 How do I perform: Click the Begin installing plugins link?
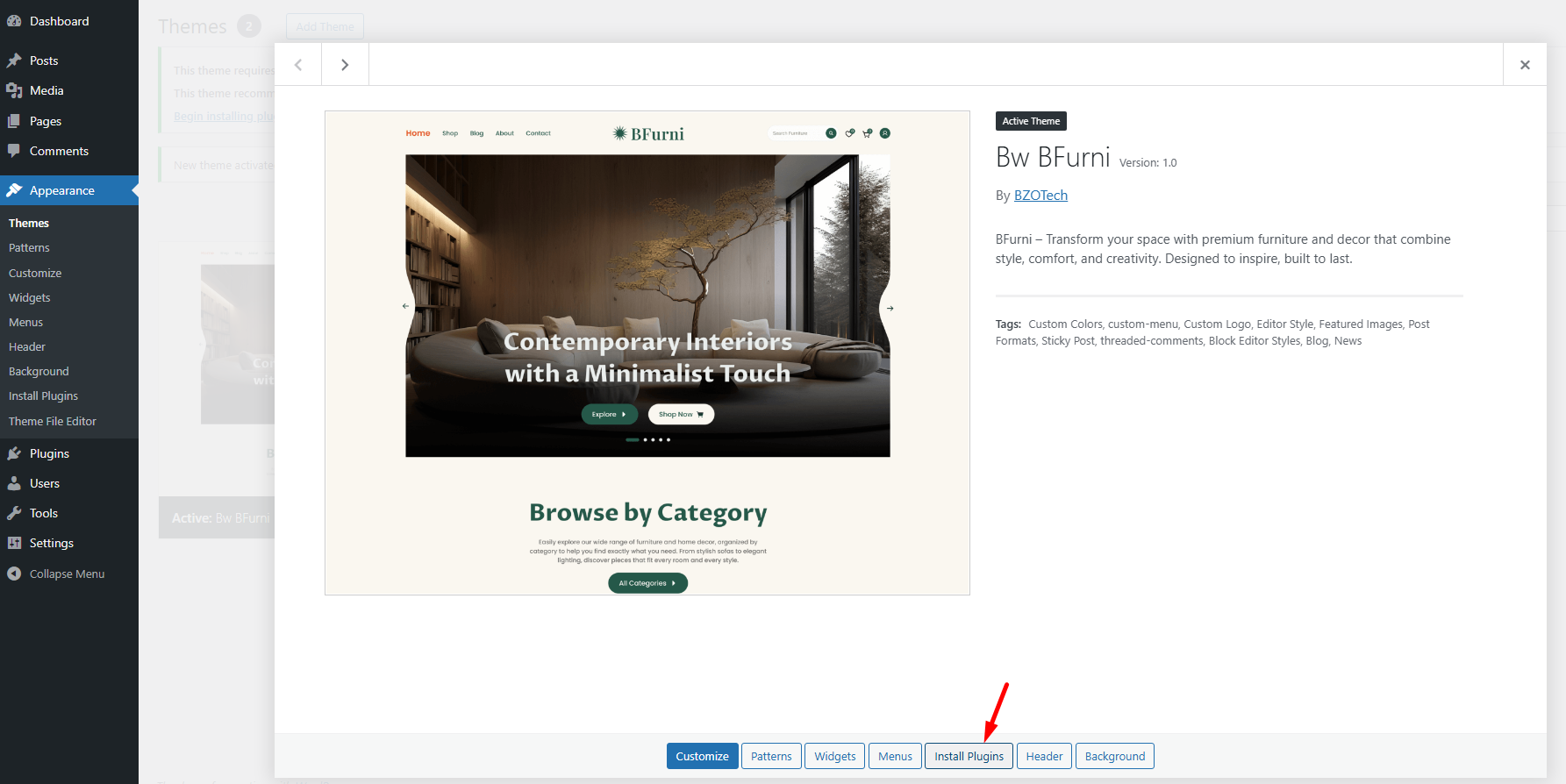224,116
